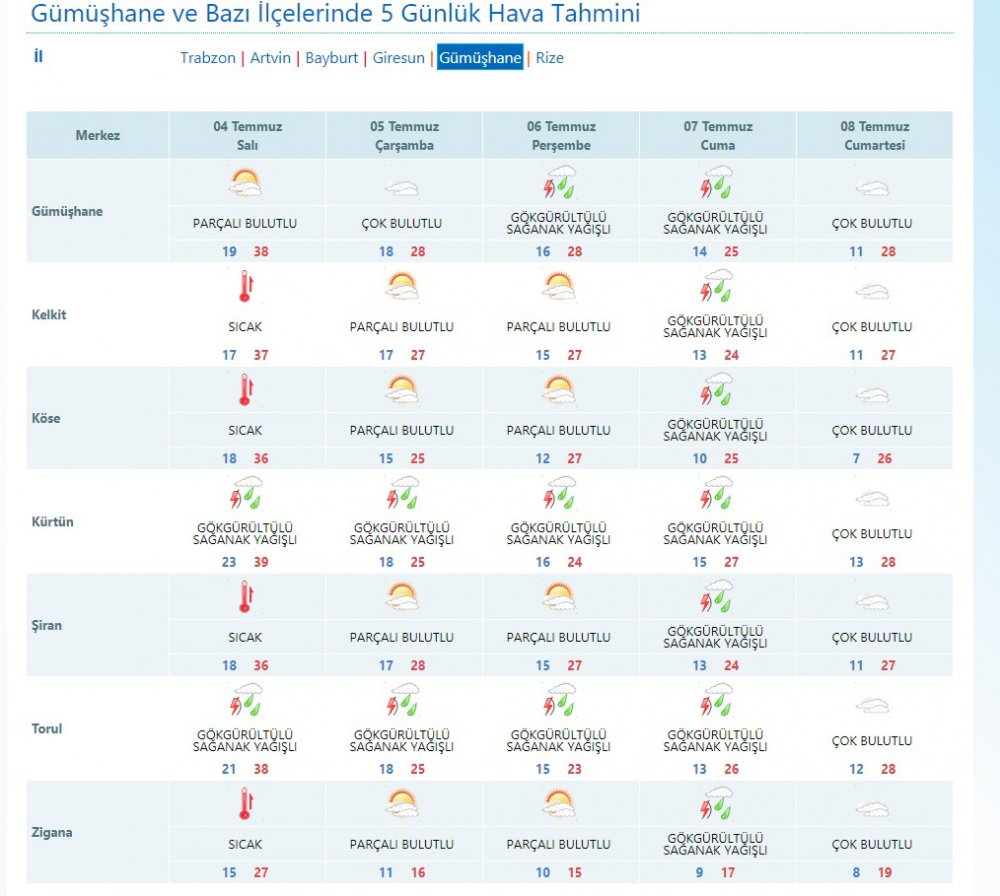
Task: Click Kelkit's hot thermometer icon on Salı
Action: 245,287
